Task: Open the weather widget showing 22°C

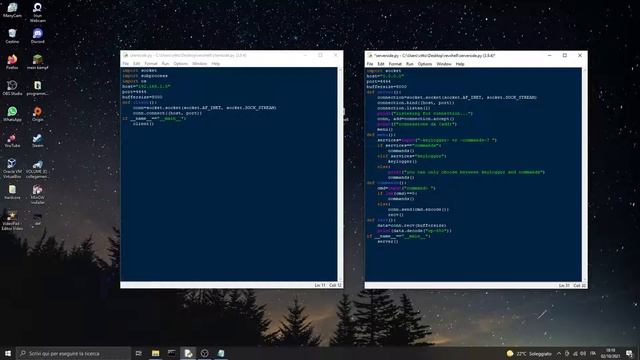Action: (x=529, y=353)
